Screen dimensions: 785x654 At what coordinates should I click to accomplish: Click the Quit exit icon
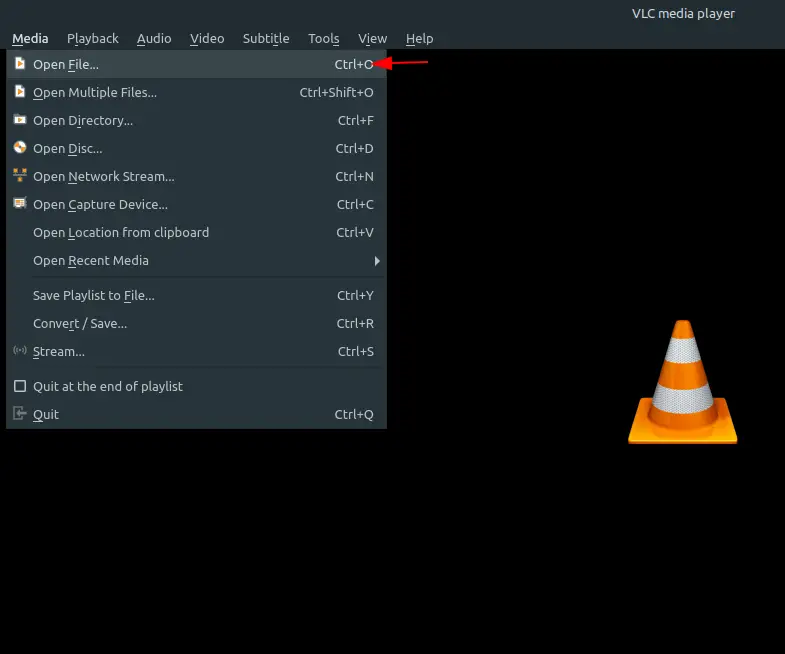point(20,414)
